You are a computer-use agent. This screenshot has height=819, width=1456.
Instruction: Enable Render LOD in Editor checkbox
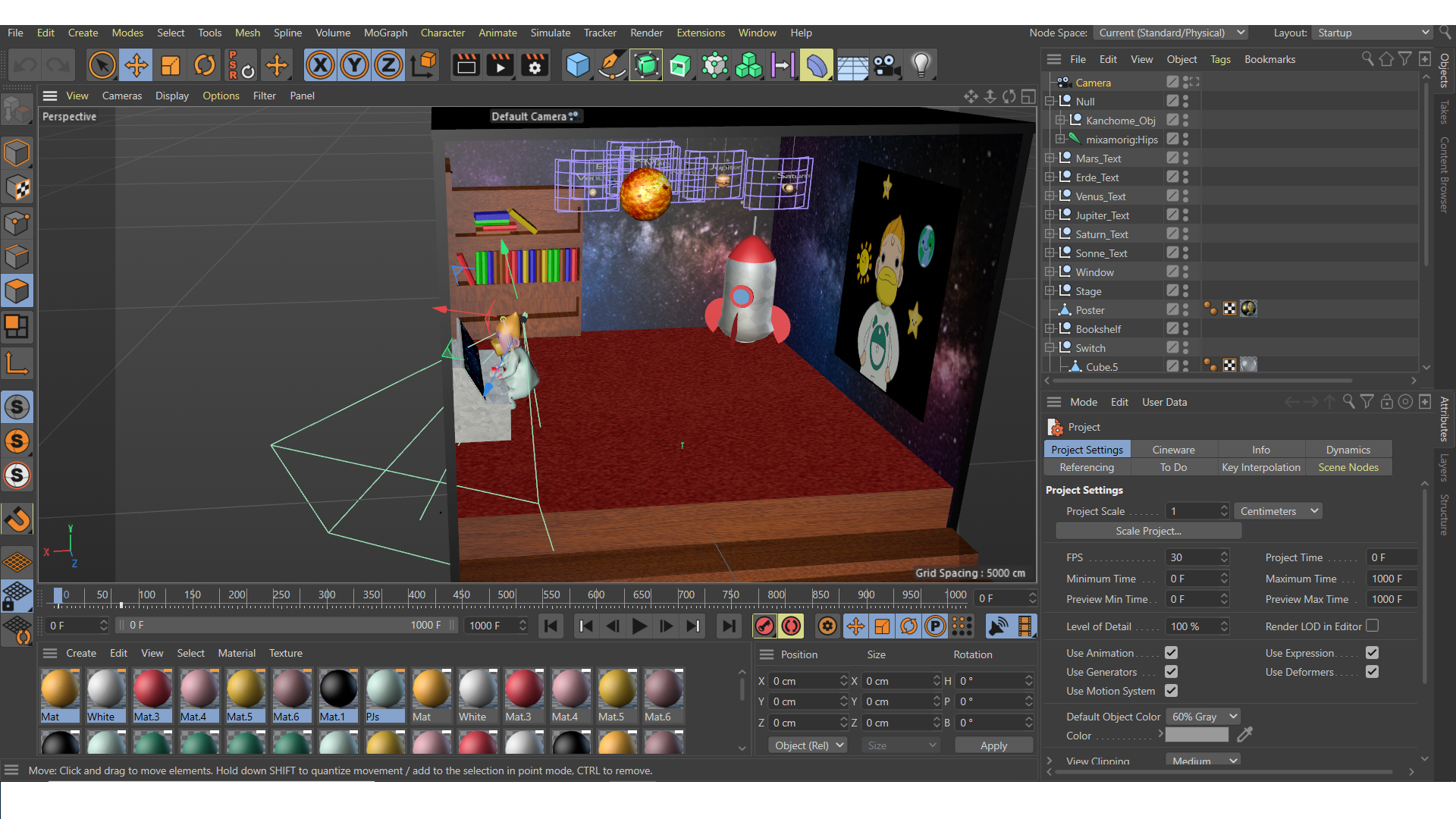point(1372,626)
